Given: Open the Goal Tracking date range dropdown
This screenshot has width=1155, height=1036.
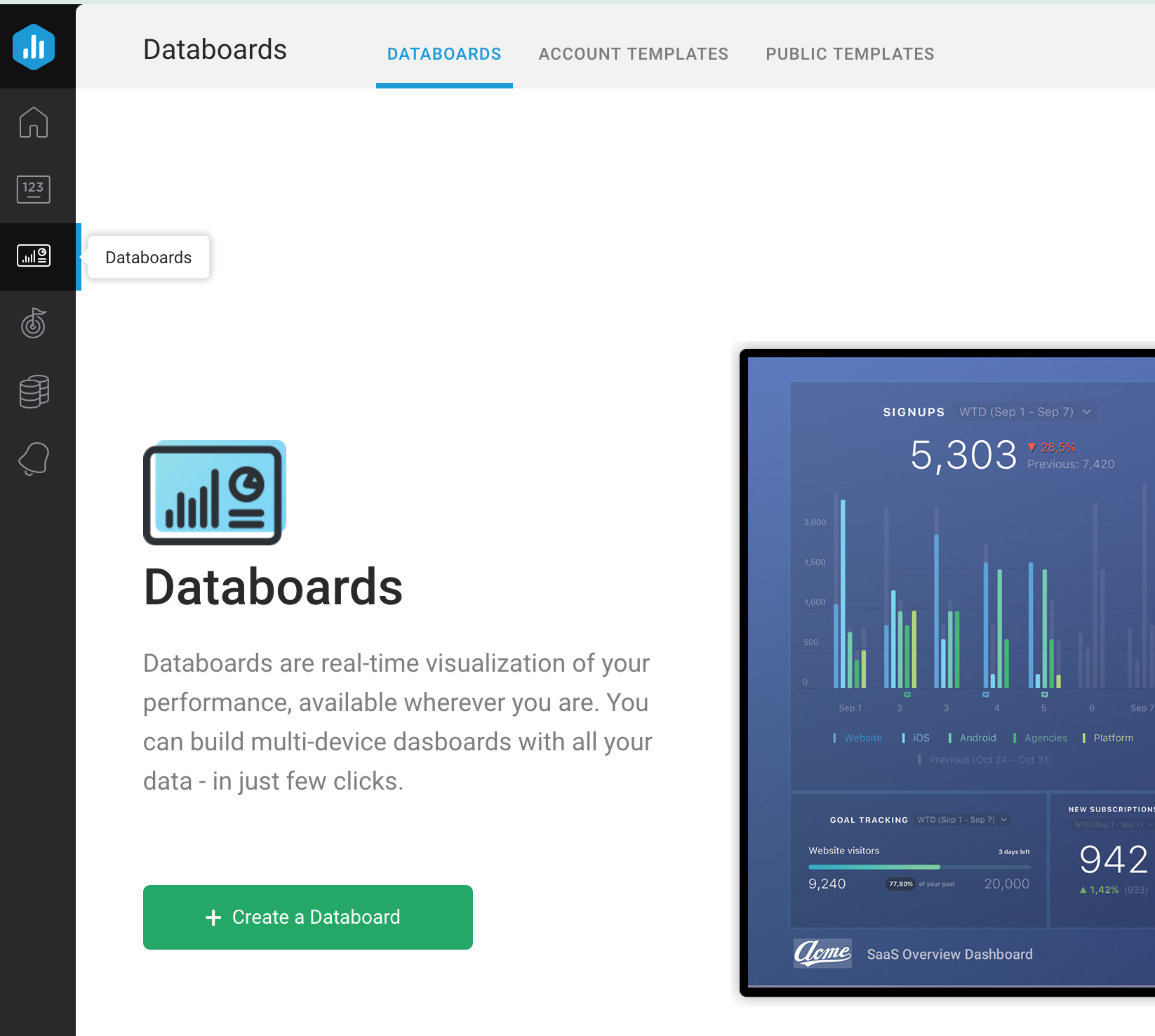Looking at the screenshot, I should (x=961, y=819).
